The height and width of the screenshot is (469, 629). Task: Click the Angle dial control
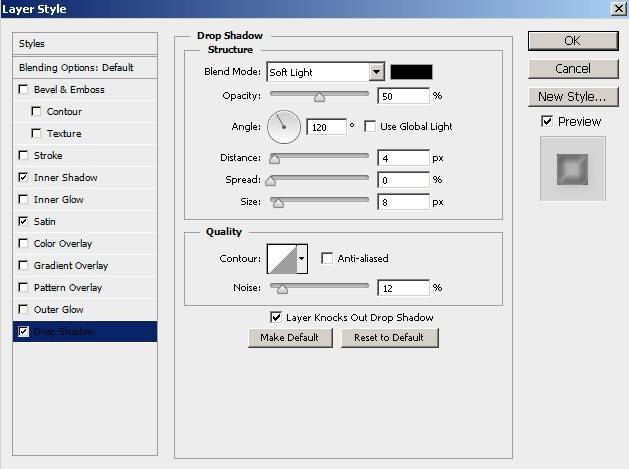click(x=284, y=127)
